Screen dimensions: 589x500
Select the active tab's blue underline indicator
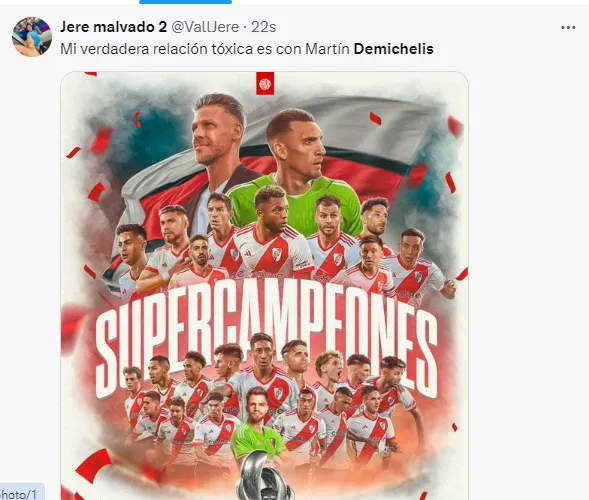185,2
